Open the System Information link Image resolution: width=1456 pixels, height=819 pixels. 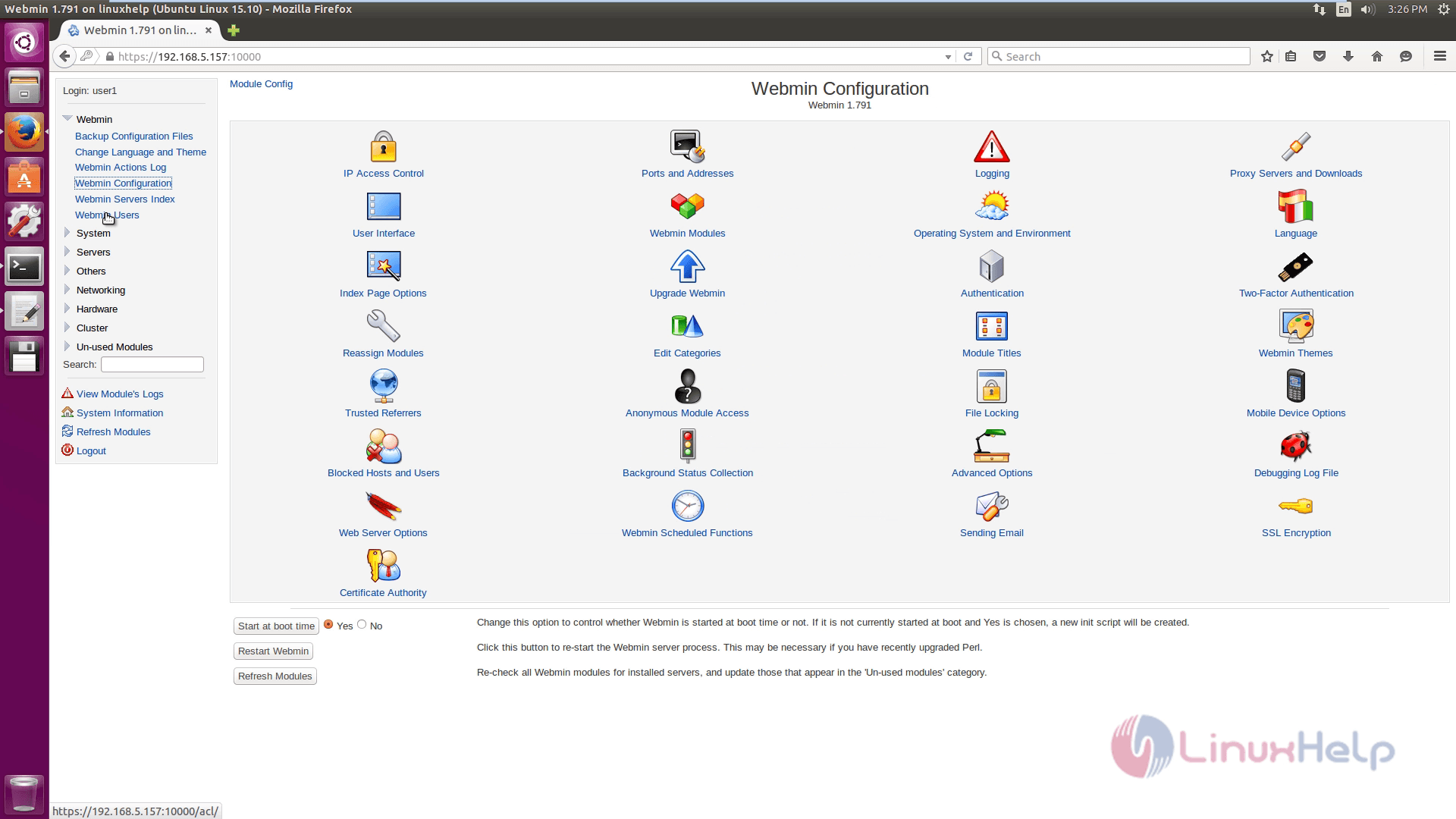[x=120, y=413]
